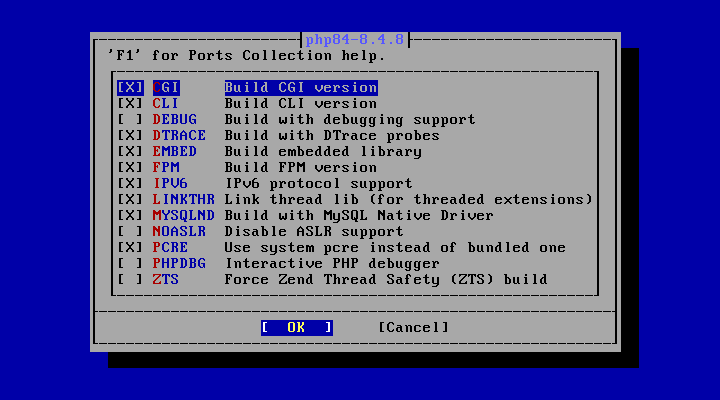This screenshot has width=720, height=400.
Task: Select the NOASLR option label
Action: tap(179, 231)
